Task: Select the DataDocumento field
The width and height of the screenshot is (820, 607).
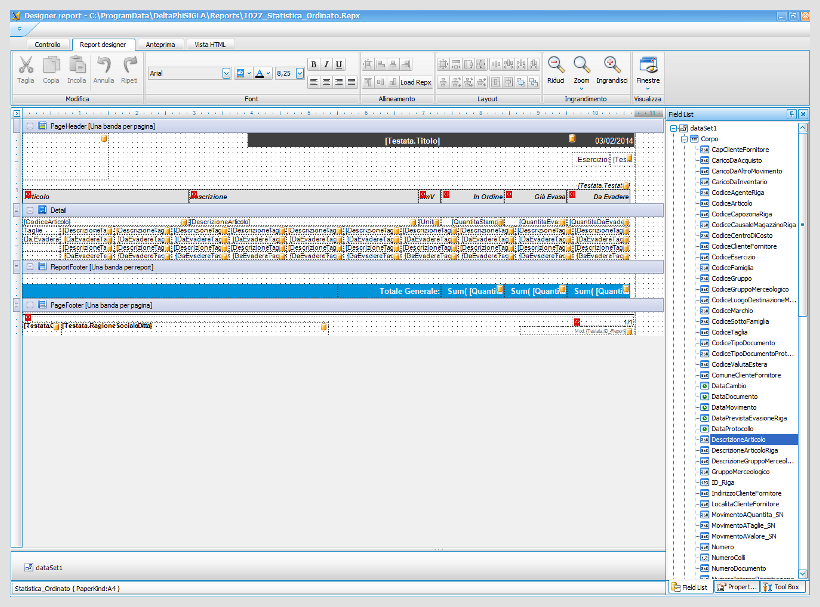Action: [x=734, y=397]
